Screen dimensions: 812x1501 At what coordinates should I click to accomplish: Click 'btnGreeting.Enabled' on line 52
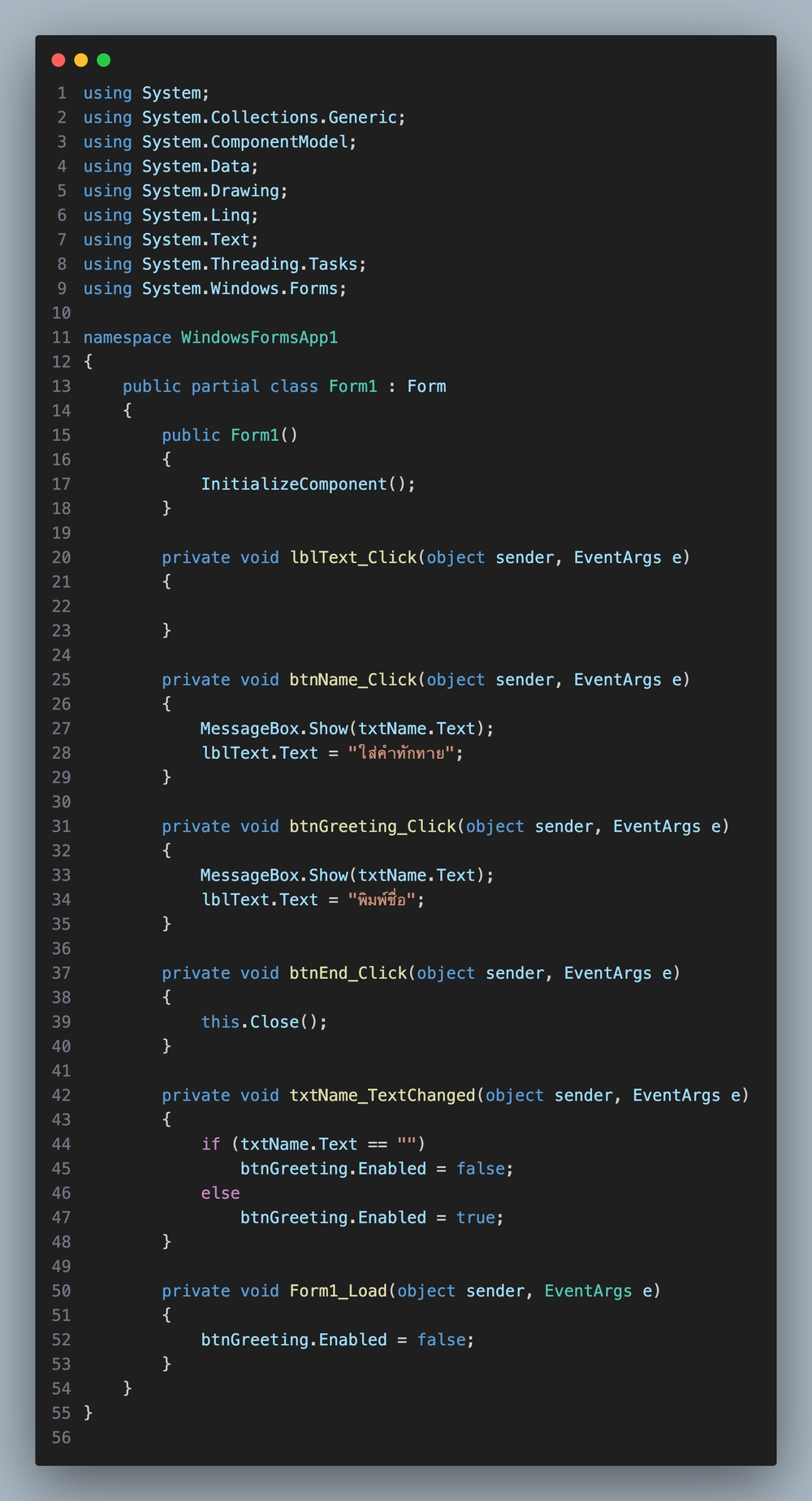click(293, 1340)
